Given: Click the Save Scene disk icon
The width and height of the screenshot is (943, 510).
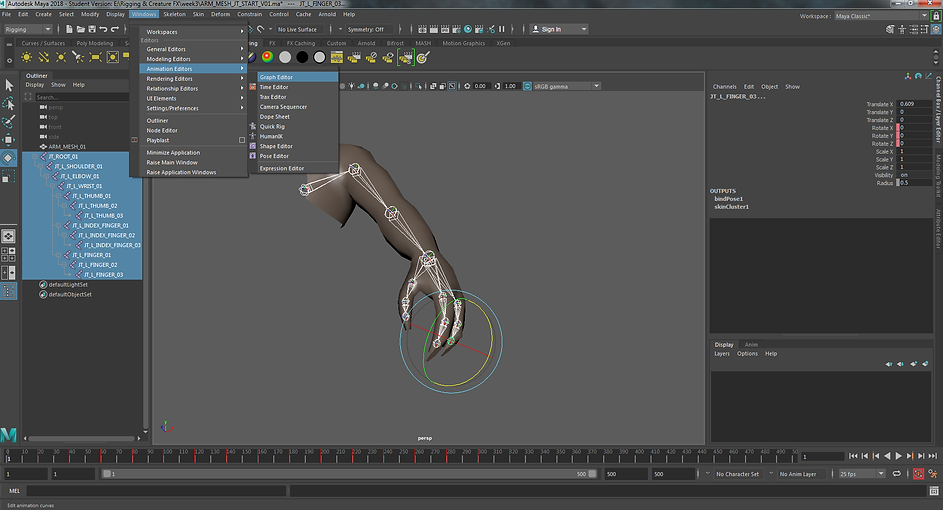Looking at the screenshot, I should coord(92,29).
